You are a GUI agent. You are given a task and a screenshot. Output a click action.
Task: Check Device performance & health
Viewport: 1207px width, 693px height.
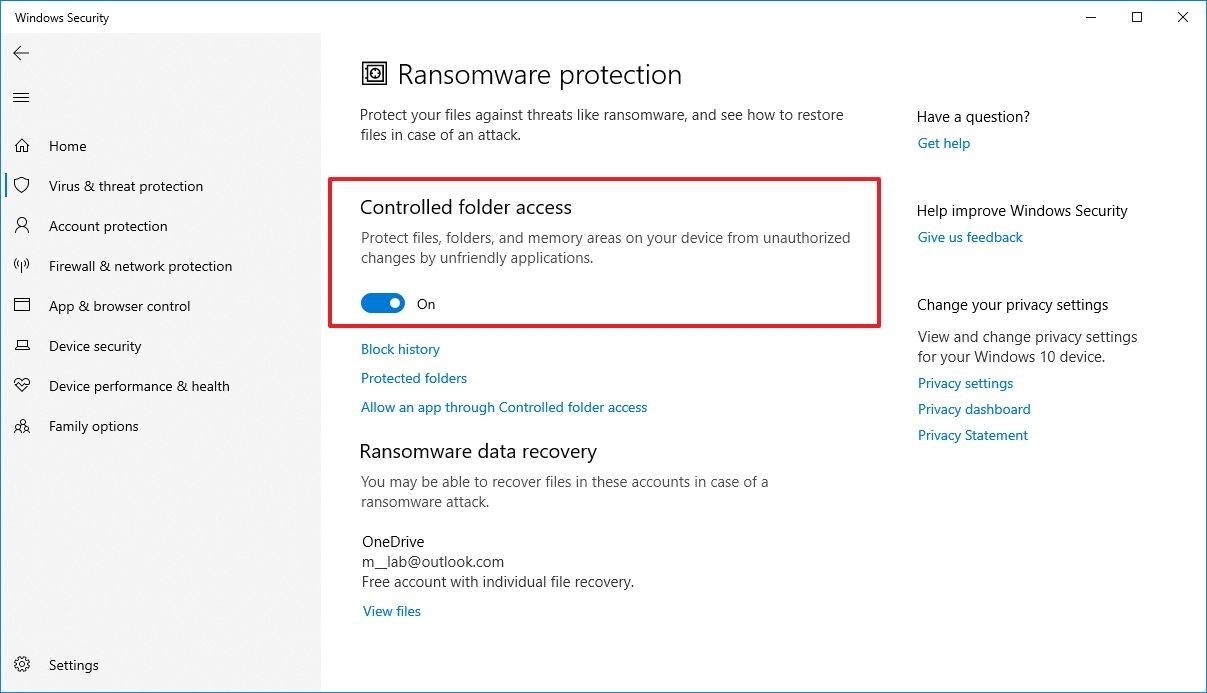click(x=139, y=386)
